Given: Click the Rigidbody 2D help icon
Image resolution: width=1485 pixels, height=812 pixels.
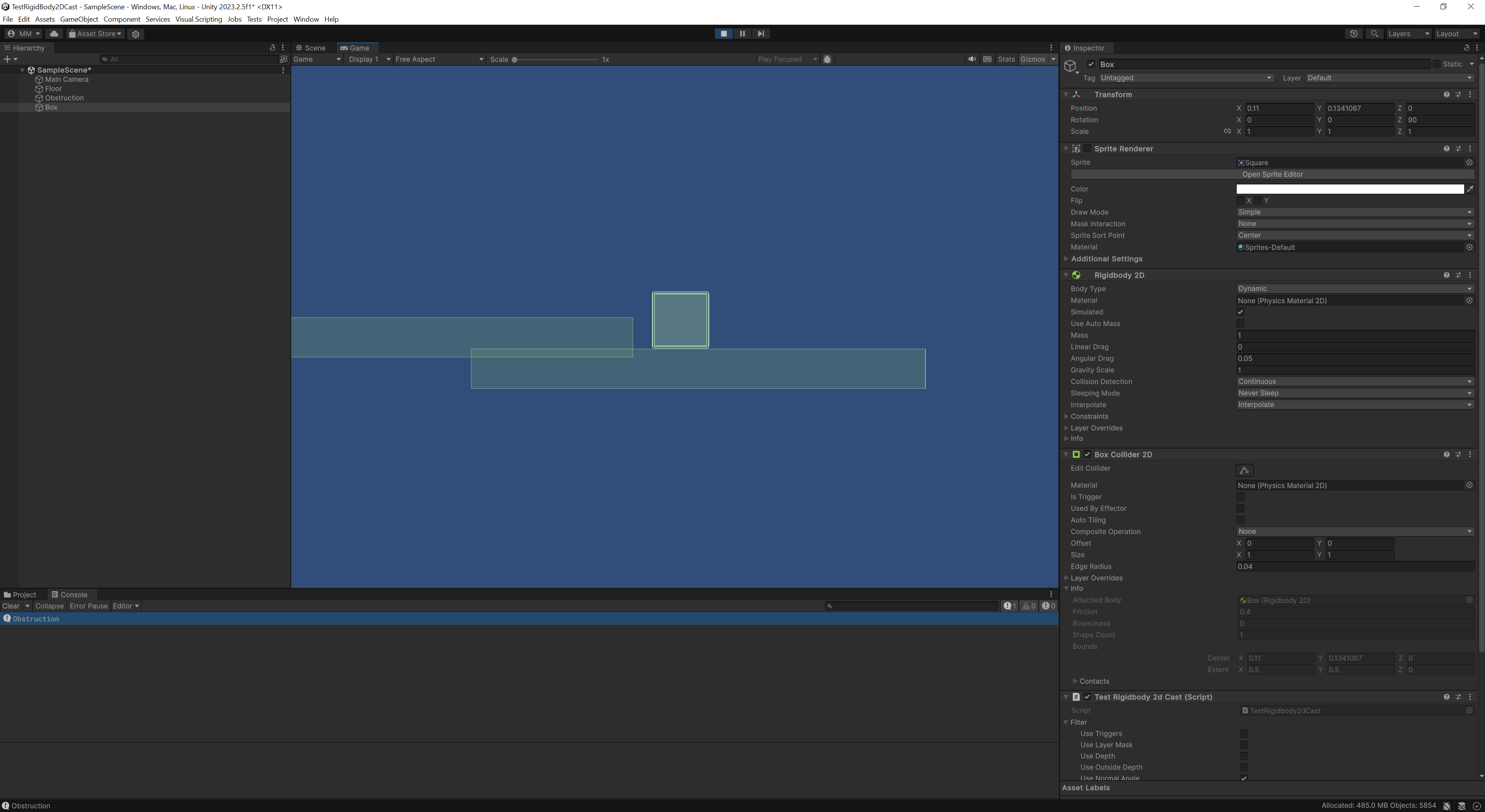Looking at the screenshot, I should click(x=1446, y=275).
